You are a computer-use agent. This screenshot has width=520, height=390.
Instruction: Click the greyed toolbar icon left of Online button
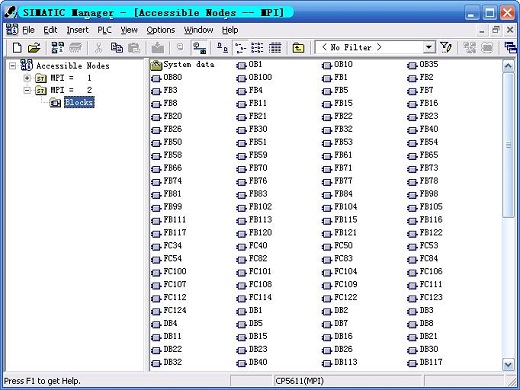click(180, 47)
